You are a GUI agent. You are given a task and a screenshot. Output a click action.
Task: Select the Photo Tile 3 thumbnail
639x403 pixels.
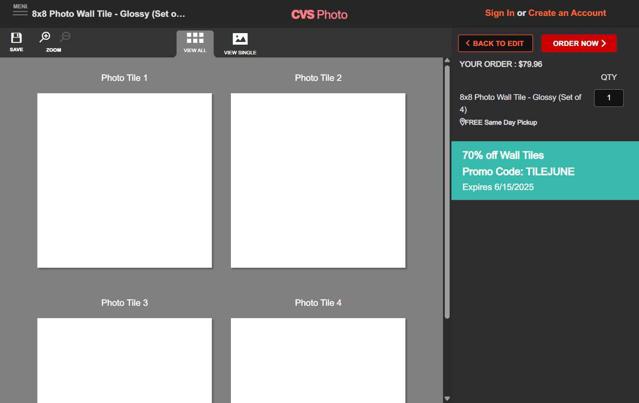[x=125, y=360]
